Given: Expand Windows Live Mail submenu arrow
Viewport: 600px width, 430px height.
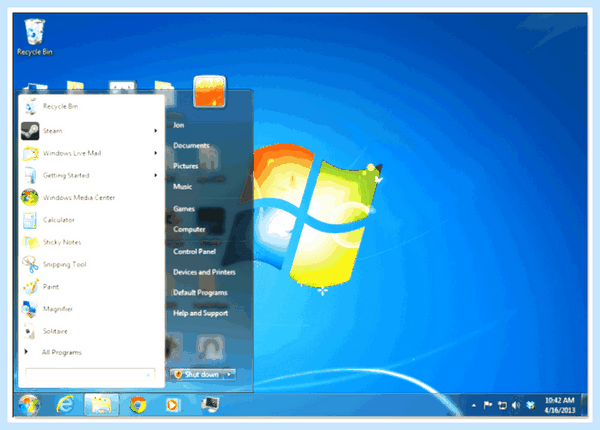Looking at the screenshot, I should tap(155, 153).
